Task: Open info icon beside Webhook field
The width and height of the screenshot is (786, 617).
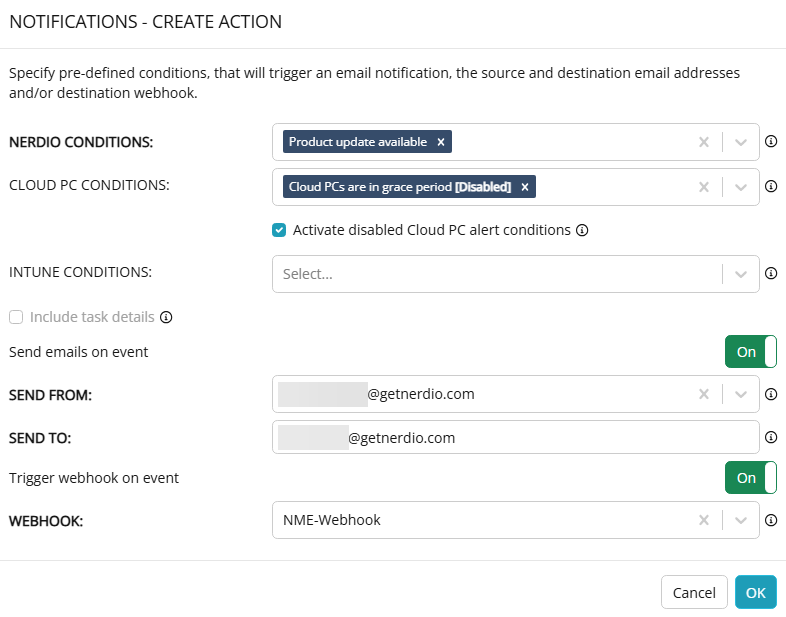Action: pyautogui.click(x=770, y=520)
